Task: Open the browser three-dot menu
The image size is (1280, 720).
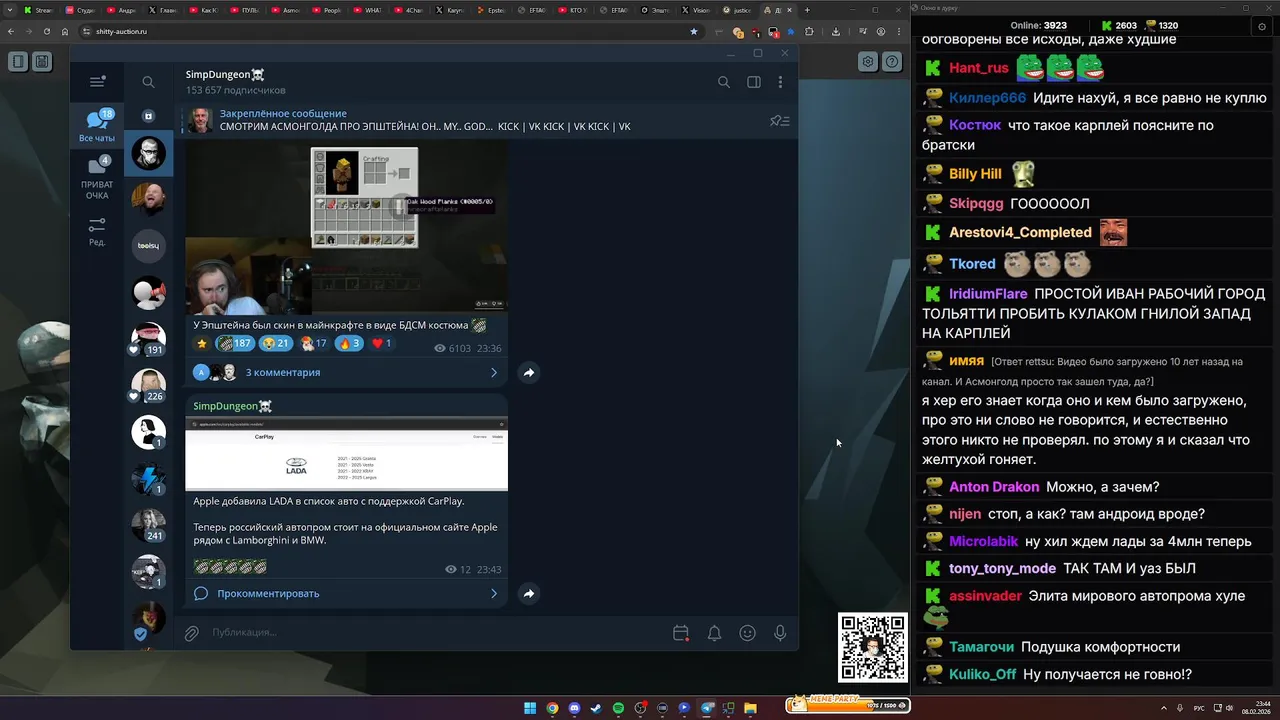Action: click(899, 31)
